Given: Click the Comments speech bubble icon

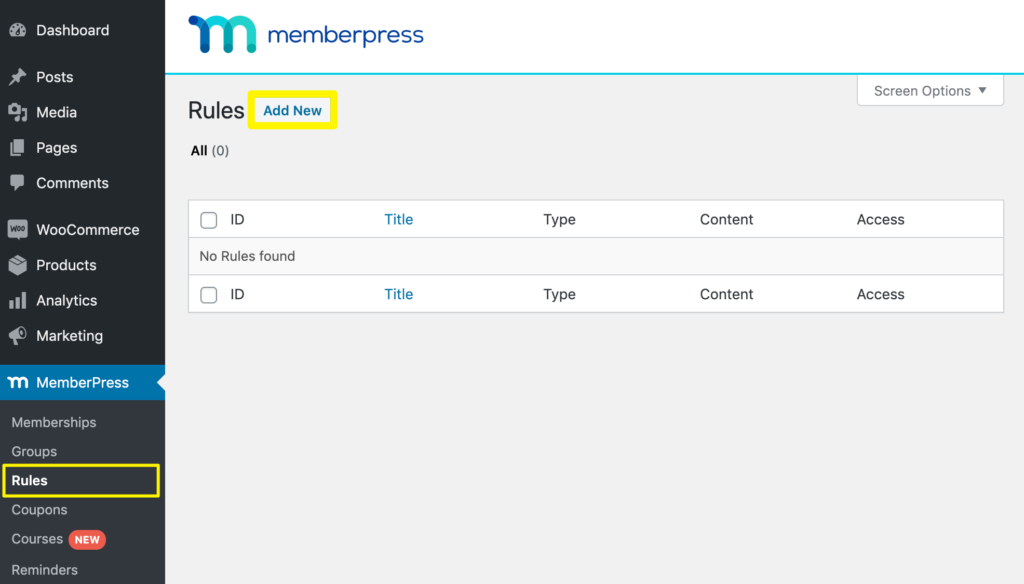Looking at the screenshot, I should pyautogui.click(x=18, y=182).
